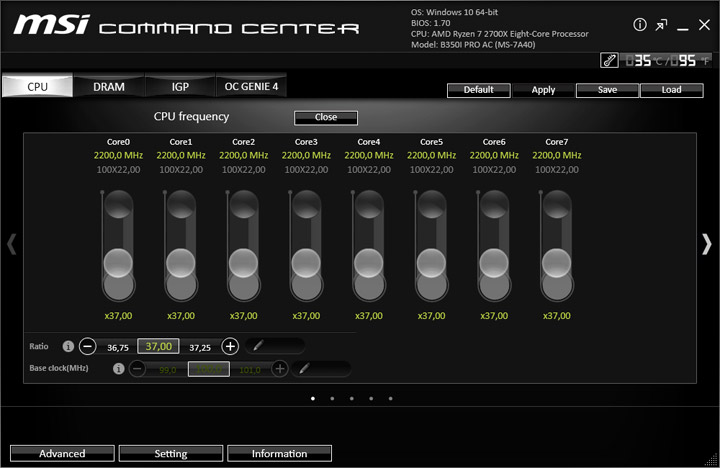Screen dimensions: 720x468
Task: Increase Ratio with the plus button
Action: click(230, 346)
